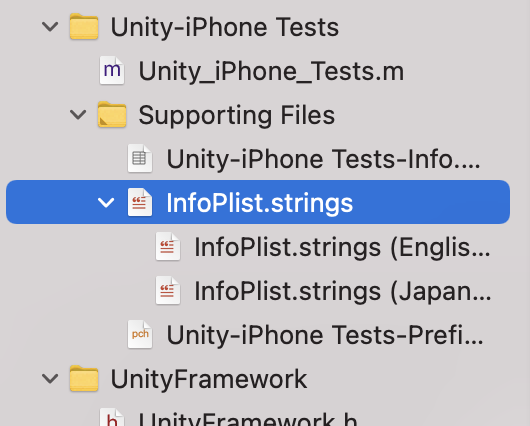The height and width of the screenshot is (426, 530).
Task: Click the Objective-C m file icon
Action: click(x=112, y=70)
